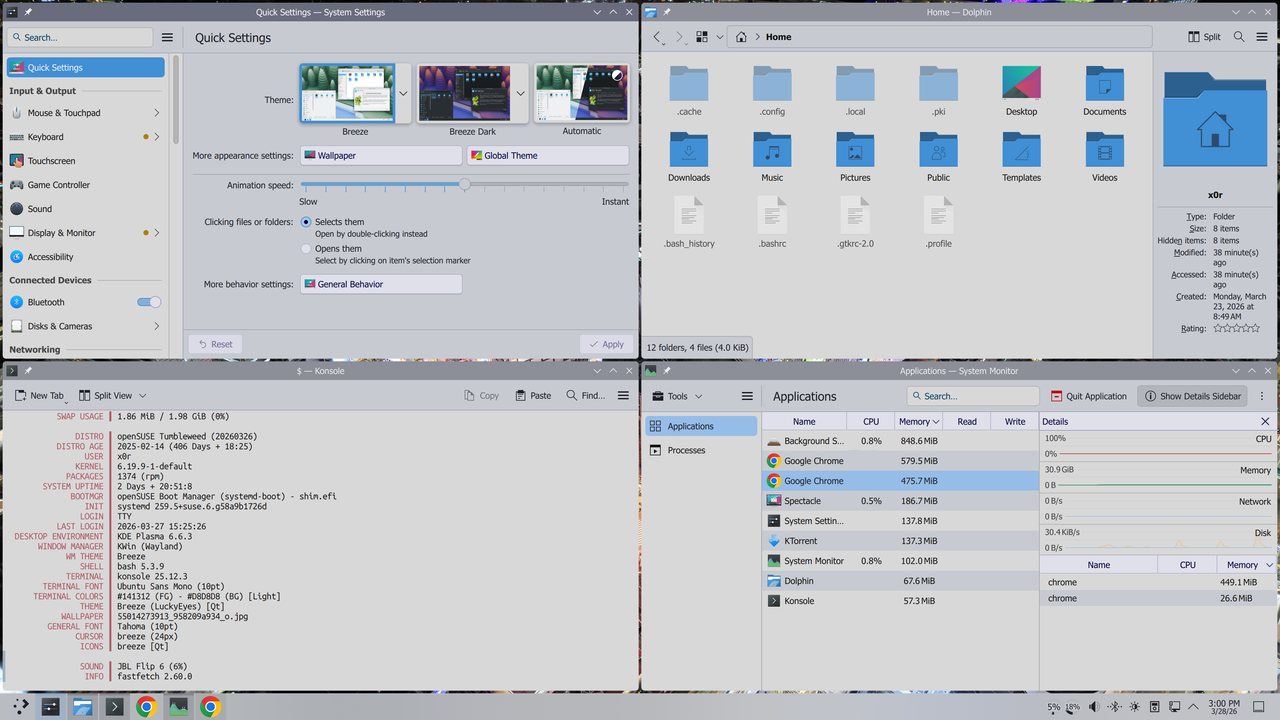Expand the Mouse & Touchpad category

(x=156, y=113)
